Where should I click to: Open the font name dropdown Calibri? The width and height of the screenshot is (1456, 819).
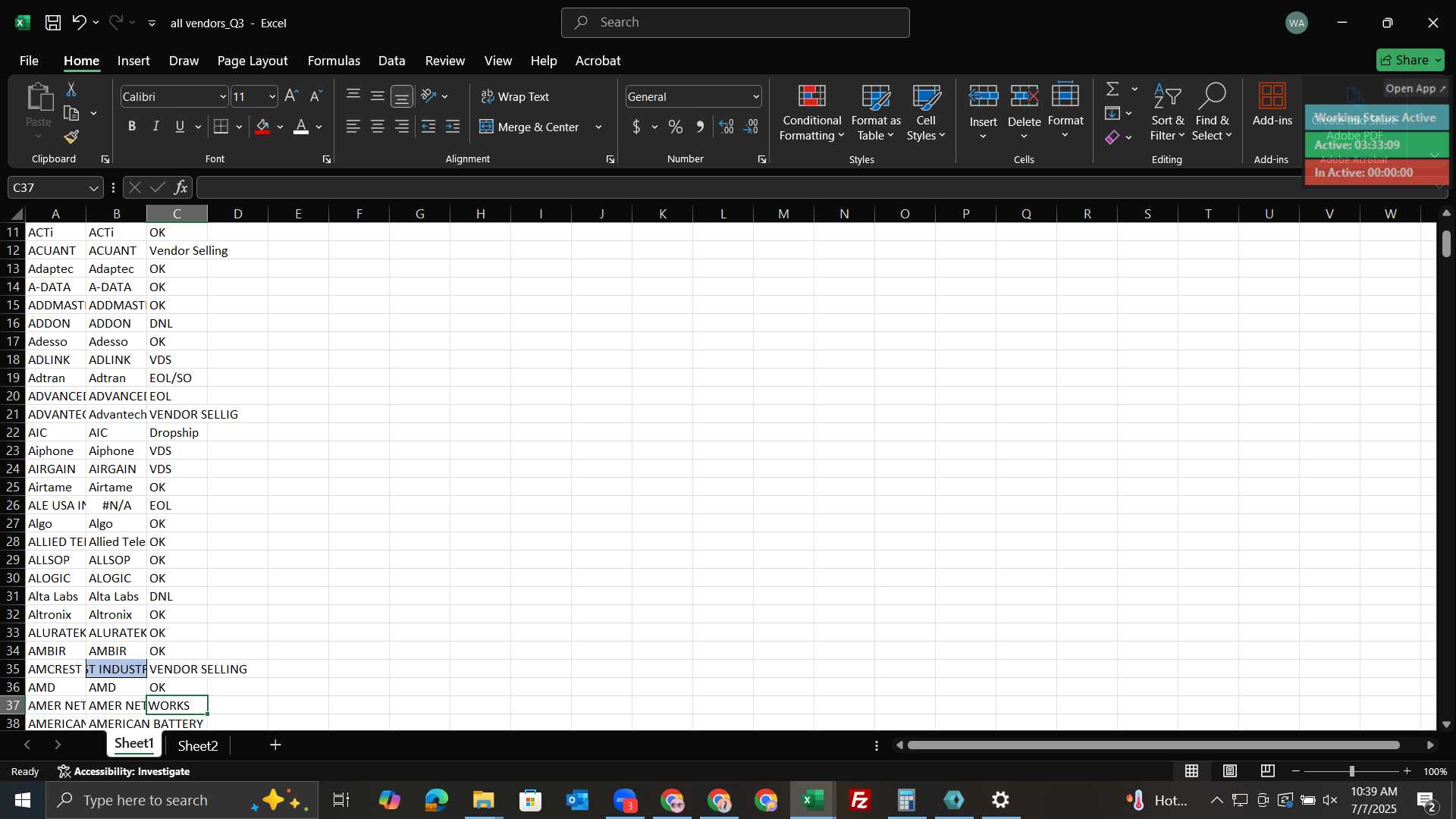223,97
